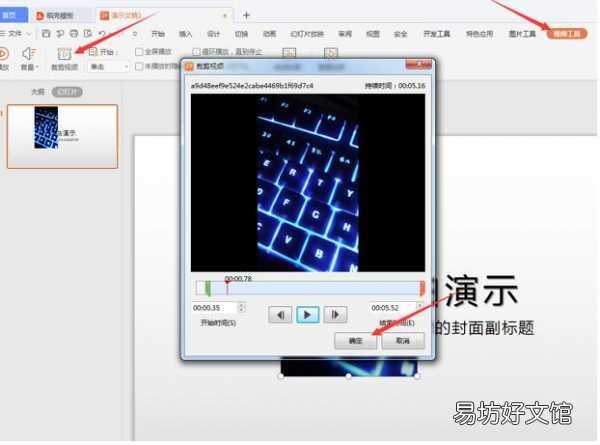600x445 pixels.
Task: Step to next frame in trim dialog
Action: (336, 315)
